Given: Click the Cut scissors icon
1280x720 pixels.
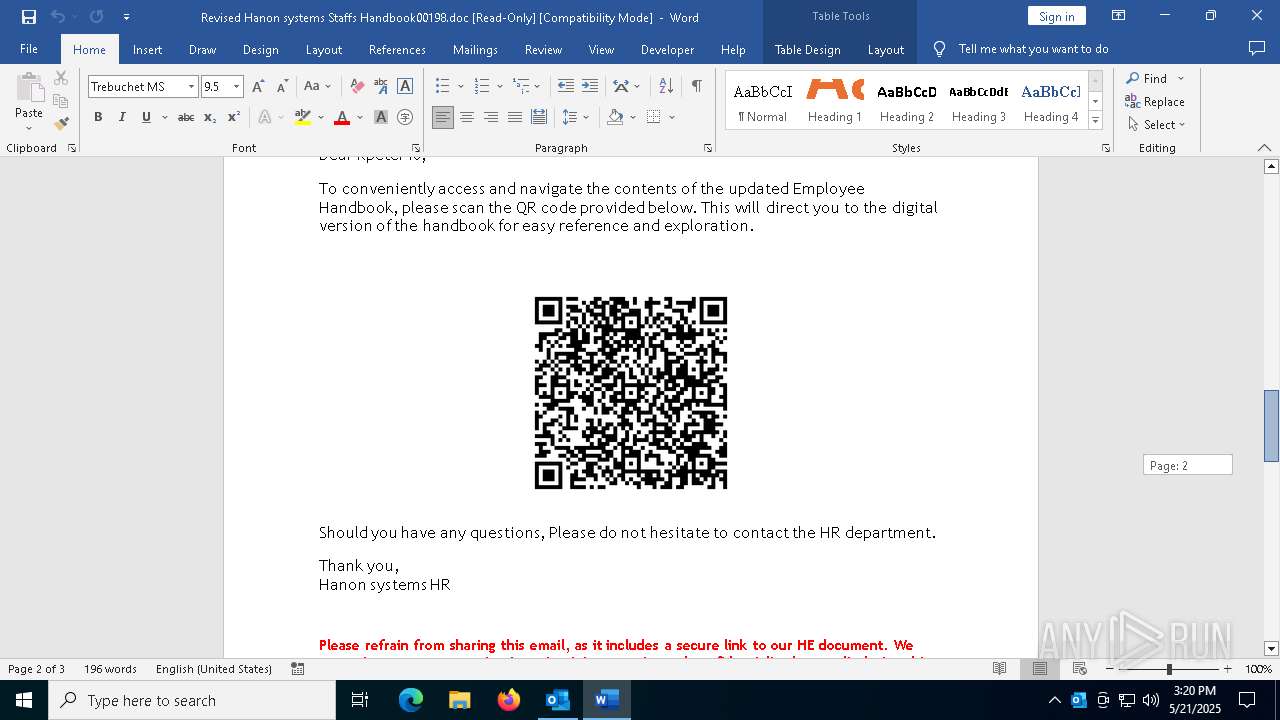Looking at the screenshot, I should pos(61,78).
